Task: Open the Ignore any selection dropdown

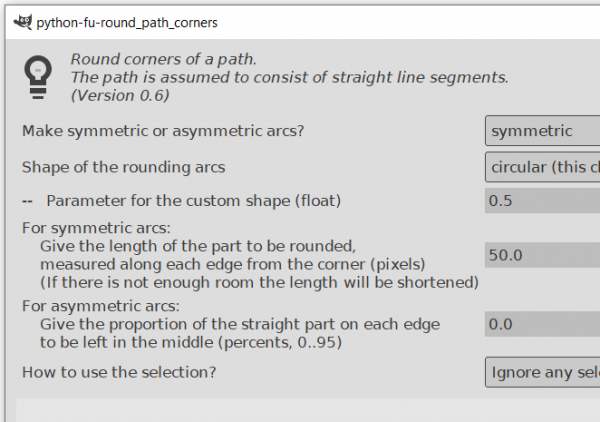Action: pos(541,373)
